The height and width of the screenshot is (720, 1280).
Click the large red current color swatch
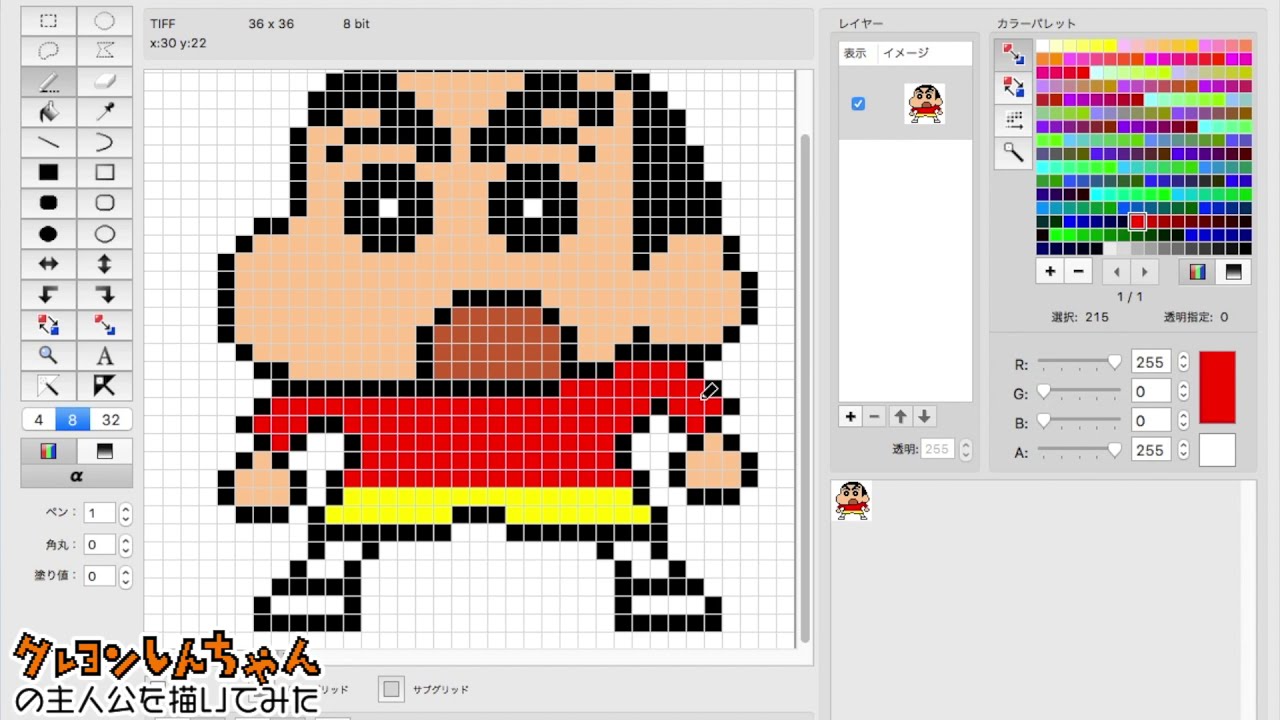(x=1217, y=387)
